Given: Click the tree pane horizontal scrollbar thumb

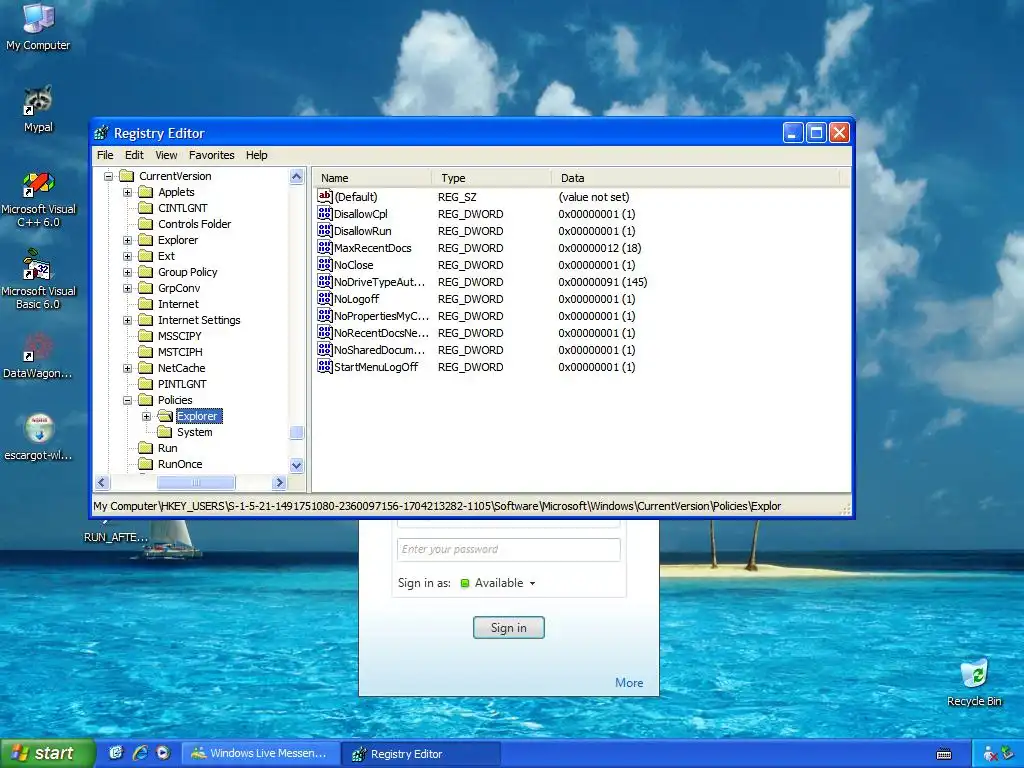Looking at the screenshot, I should point(196,483).
